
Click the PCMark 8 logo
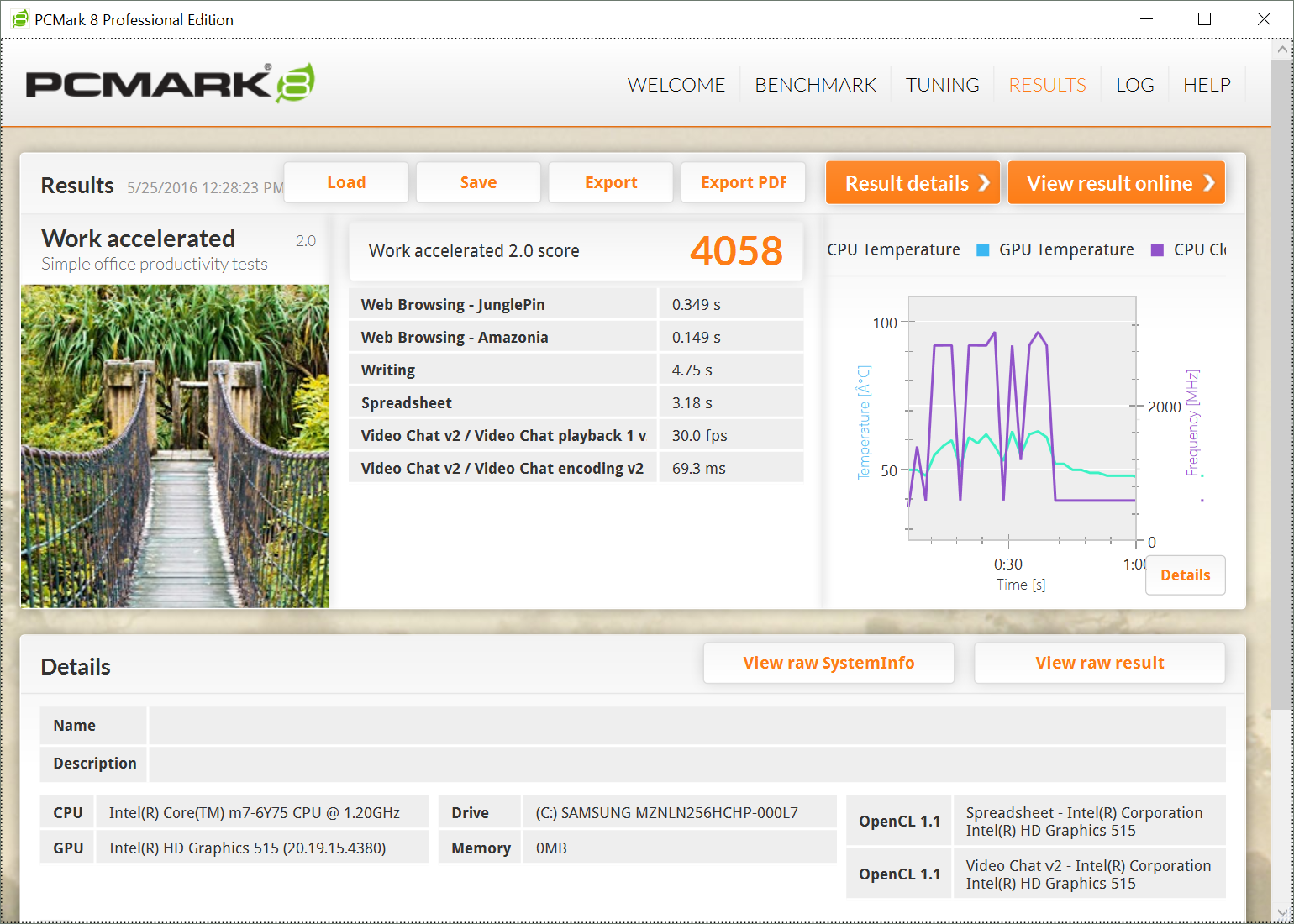(171, 83)
